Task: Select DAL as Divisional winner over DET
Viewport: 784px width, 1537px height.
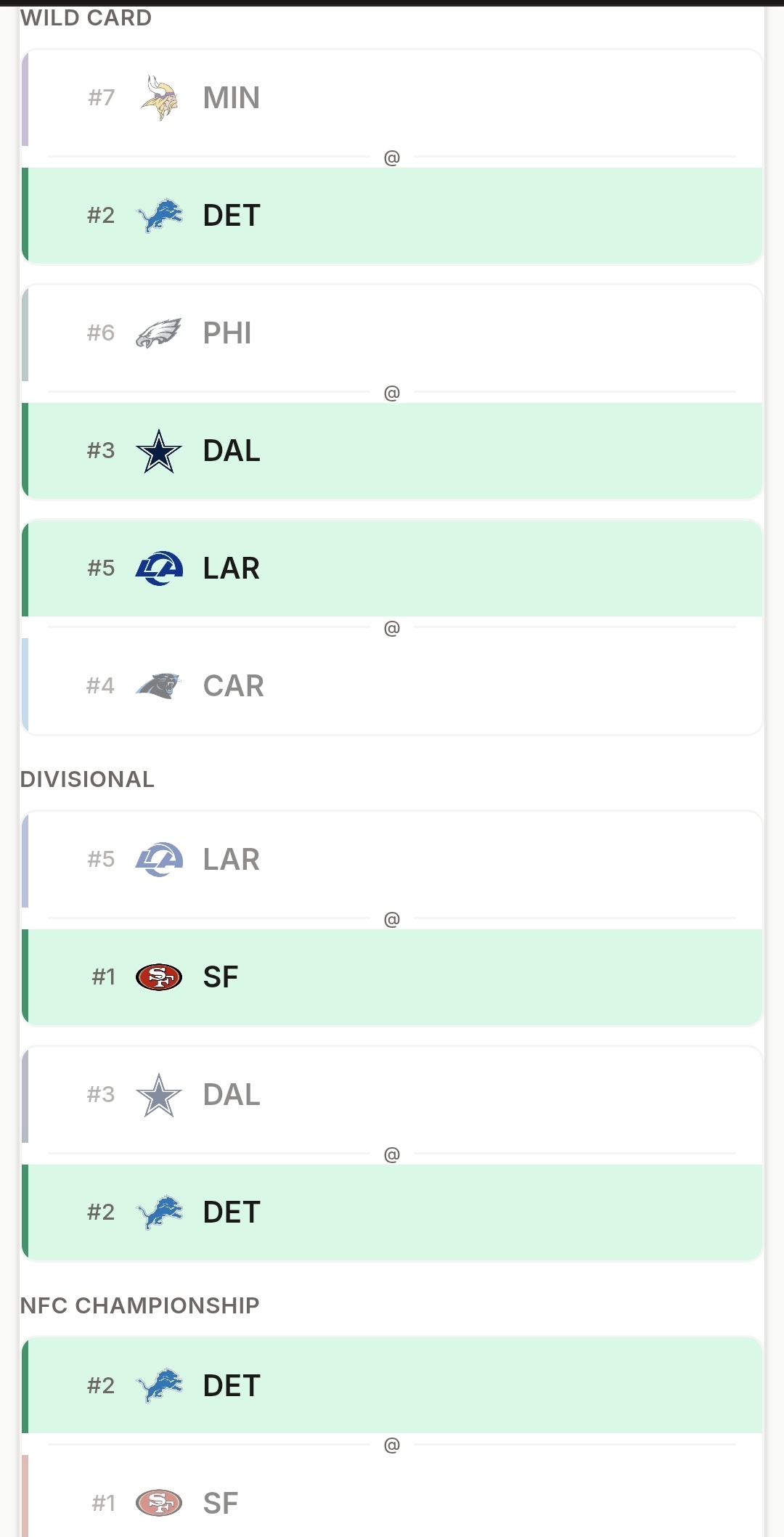Action: (x=392, y=1095)
